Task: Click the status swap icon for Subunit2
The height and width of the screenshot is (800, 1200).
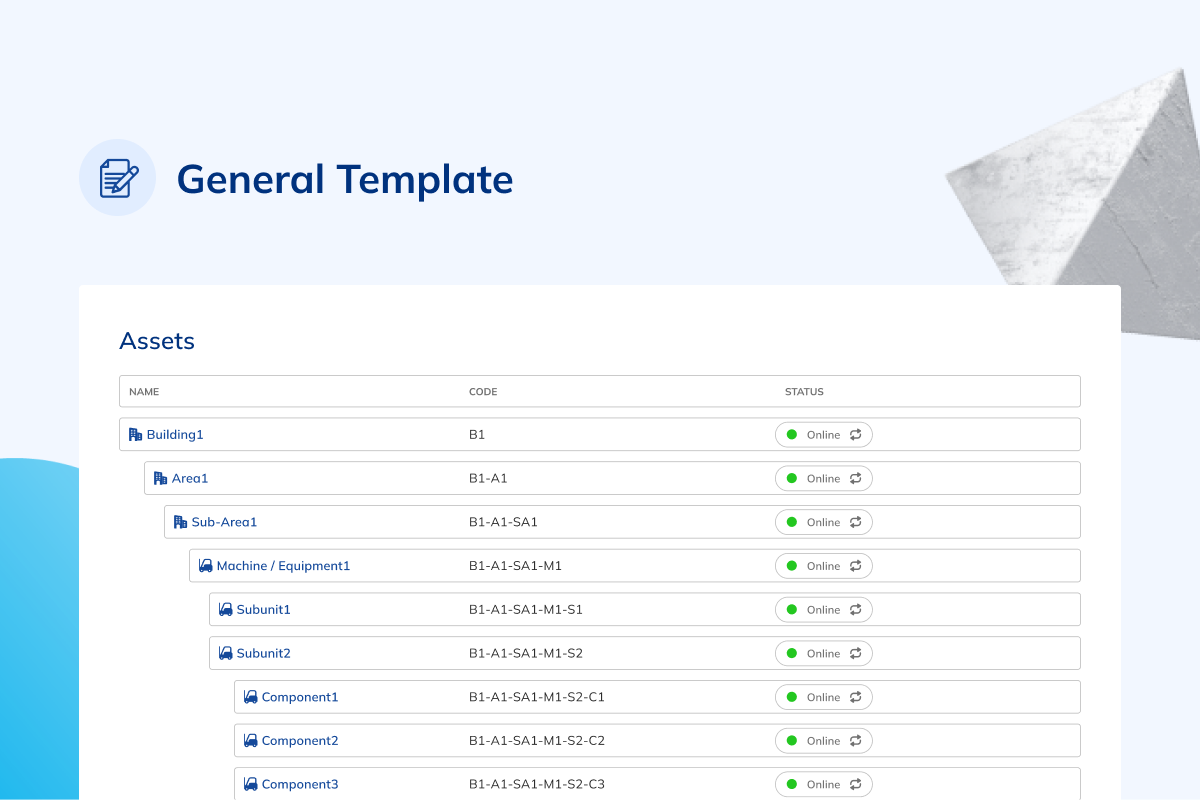Action: [x=855, y=653]
